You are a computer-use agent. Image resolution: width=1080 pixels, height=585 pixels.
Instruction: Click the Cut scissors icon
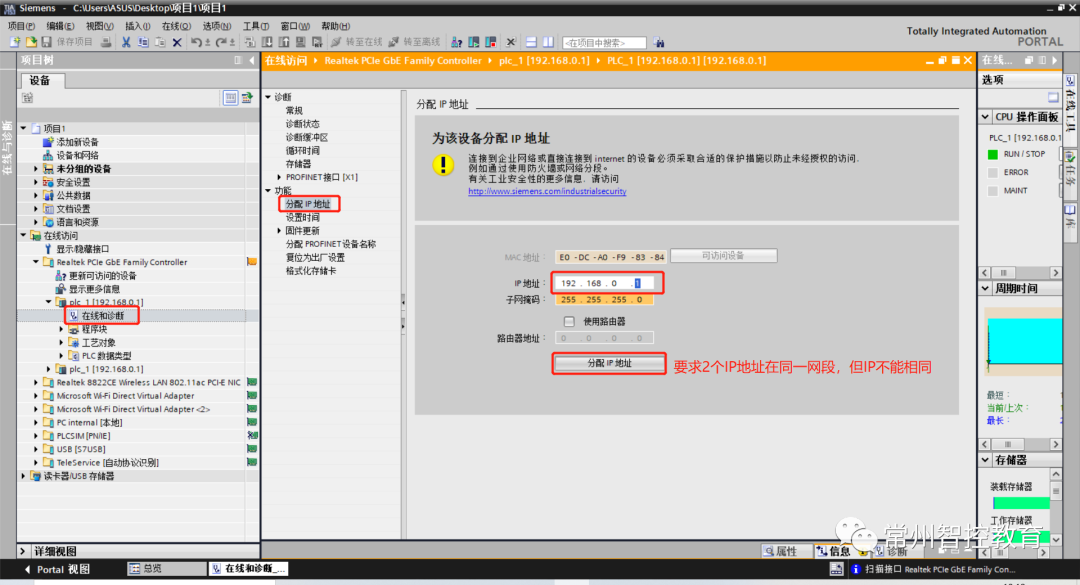pyautogui.click(x=126, y=43)
